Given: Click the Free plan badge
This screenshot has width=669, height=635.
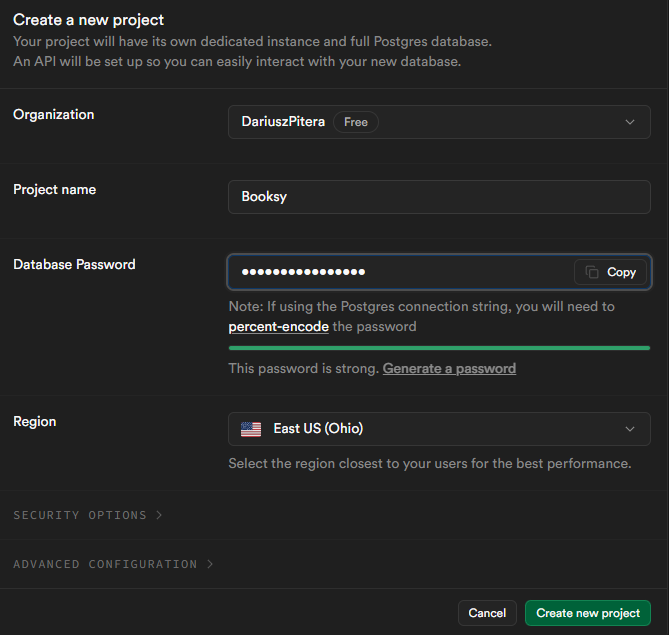Looking at the screenshot, I should pyautogui.click(x=356, y=122).
